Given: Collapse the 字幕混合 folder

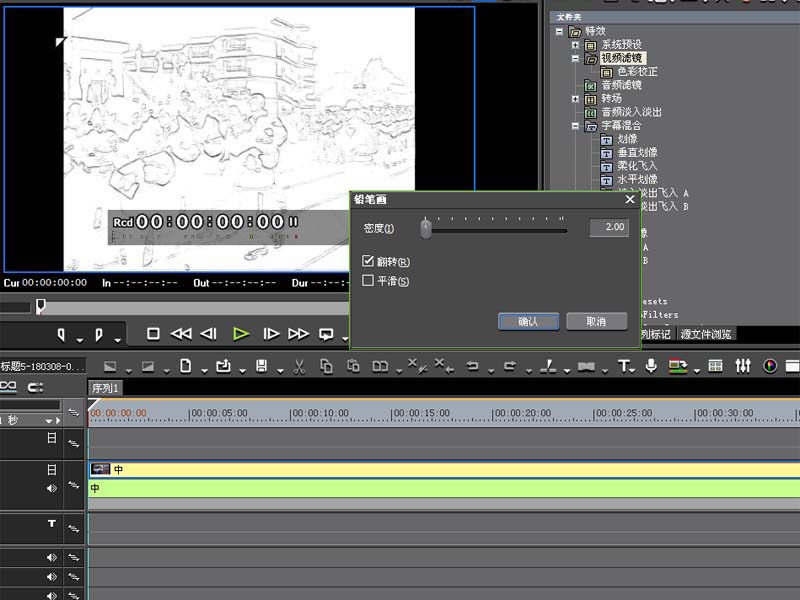Looking at the screenshot, I should click(x=576, y=126).
